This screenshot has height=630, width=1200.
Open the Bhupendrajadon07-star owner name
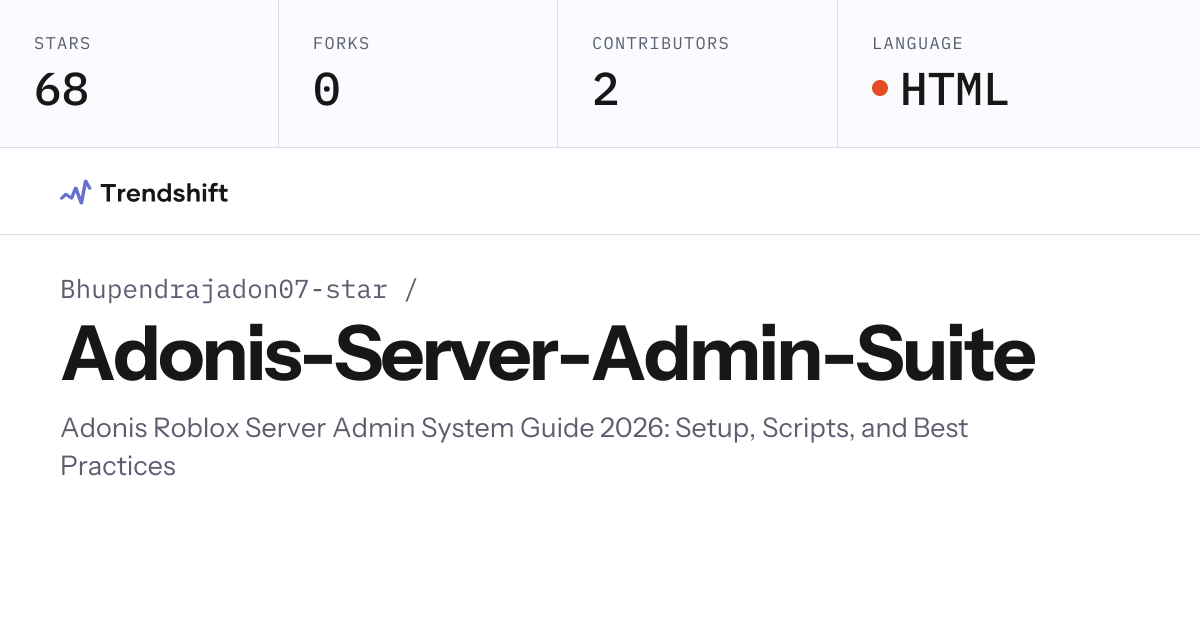pyautogui.click(x=224, y=289)
